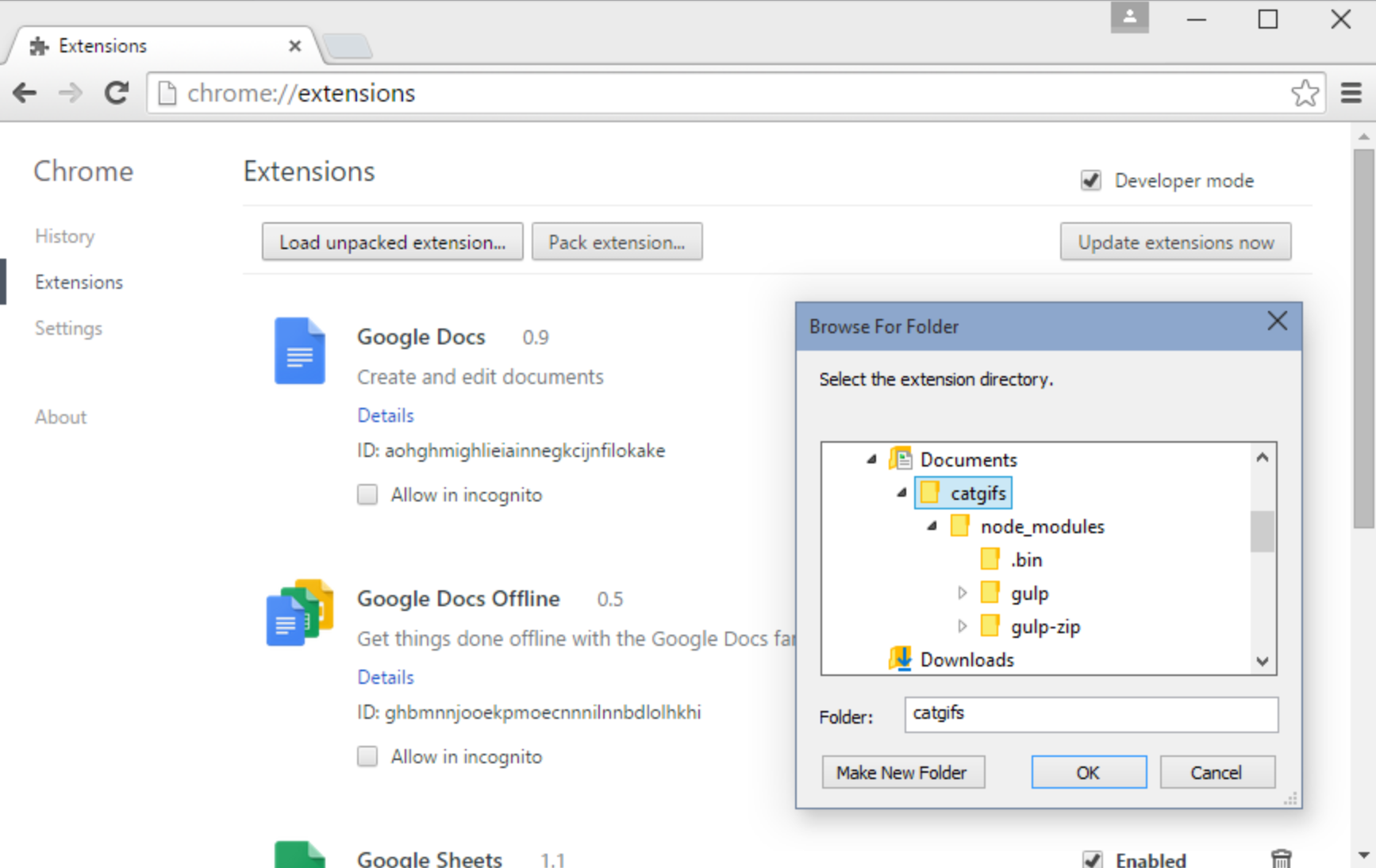The height and width of the screenshot is (868, 1376).
Task: Click the Folder name input field
Action: click(x=1091, y=714)
